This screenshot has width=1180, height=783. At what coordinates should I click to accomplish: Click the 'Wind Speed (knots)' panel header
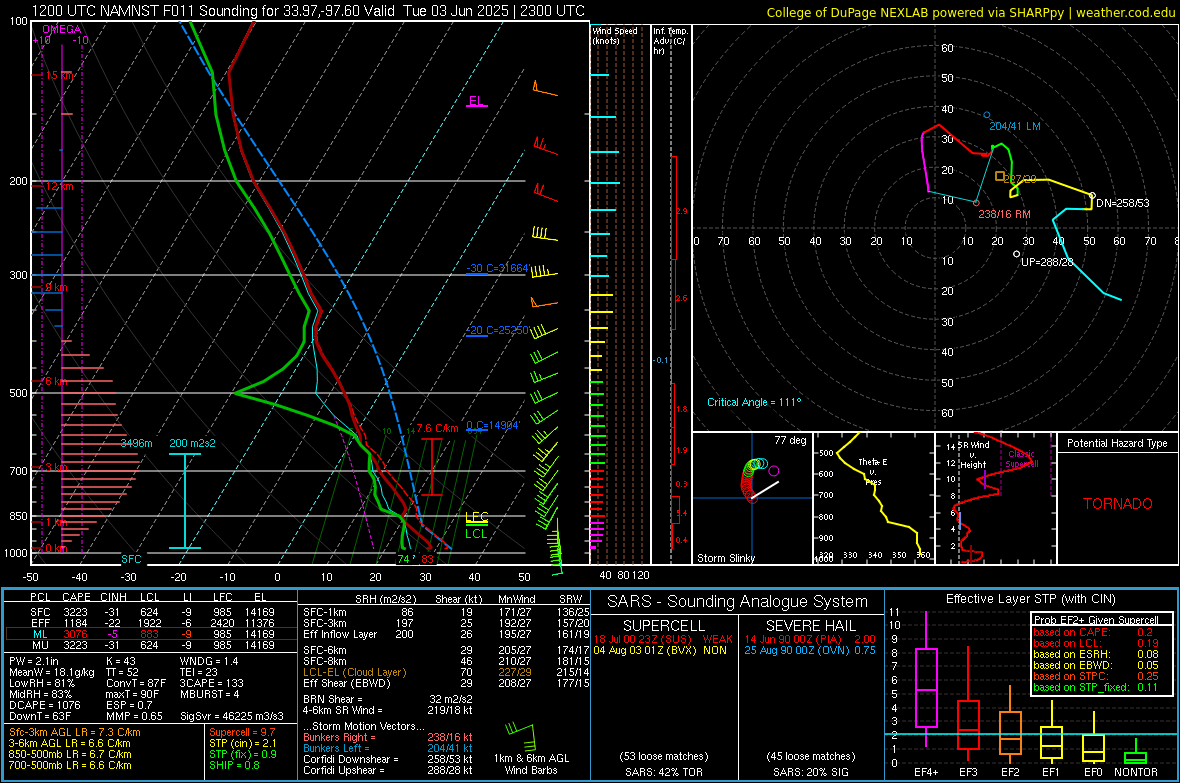coord(615,35)
